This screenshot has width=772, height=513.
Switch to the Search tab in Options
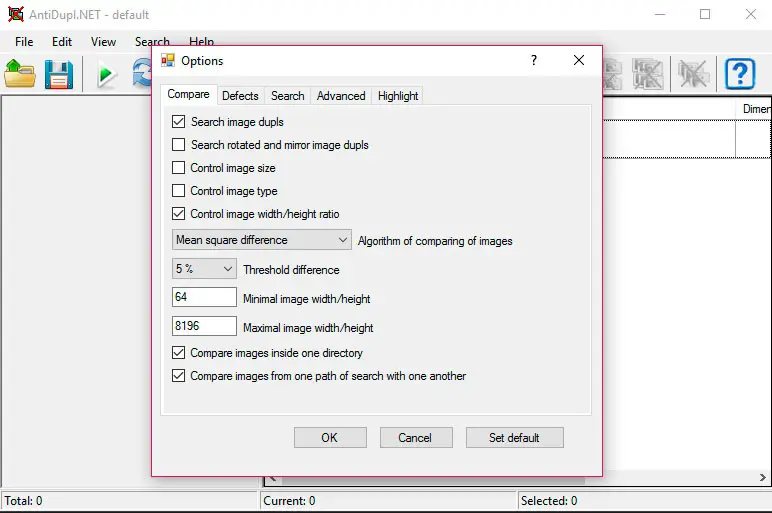[x=288, y=96]
